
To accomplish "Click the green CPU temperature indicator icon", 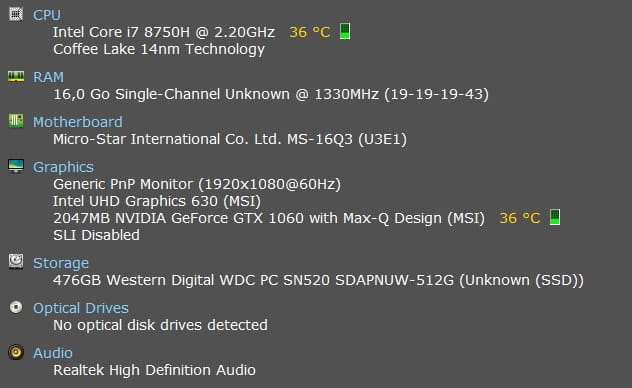I will coord(345,31).
